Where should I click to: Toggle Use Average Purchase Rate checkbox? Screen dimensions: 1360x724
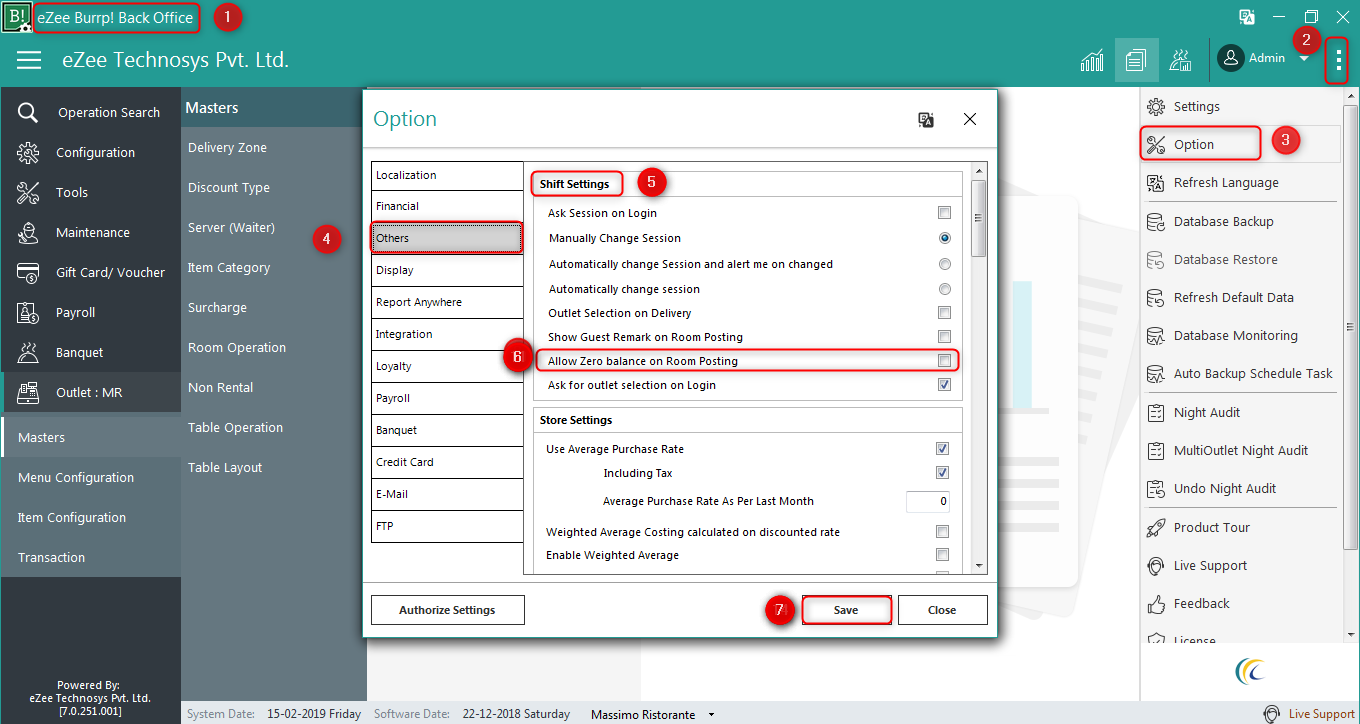[942, 449]
